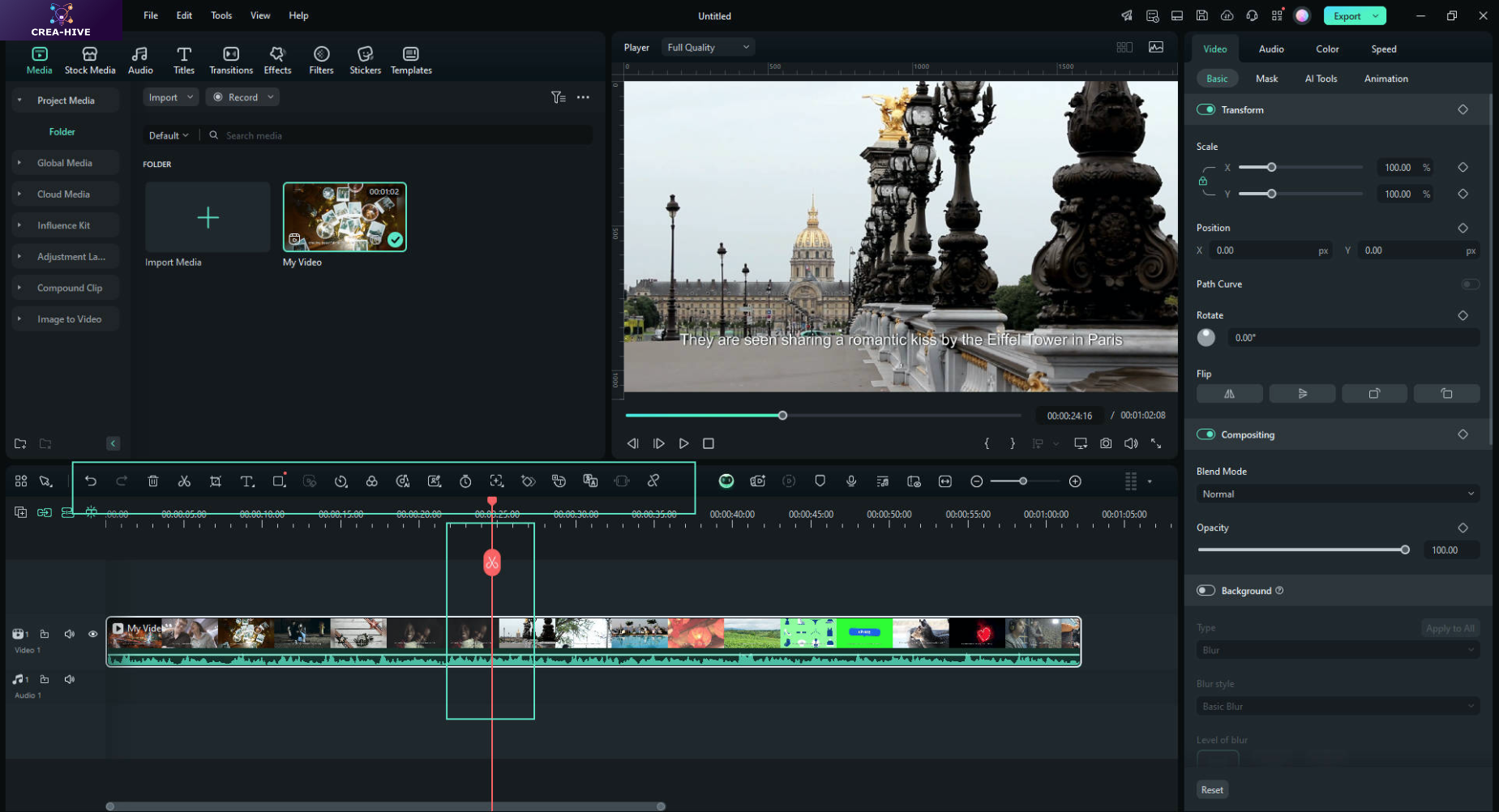Click the filter sort icon in media panel
This screenshot has width=1499, height=812.
click(x=558, y=97)
